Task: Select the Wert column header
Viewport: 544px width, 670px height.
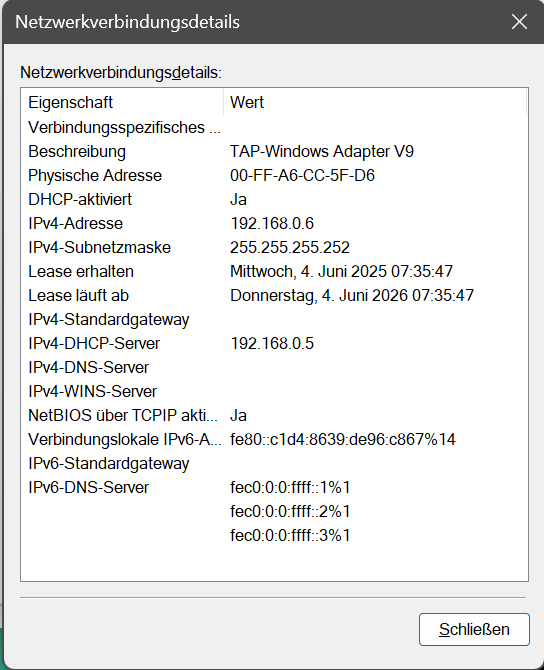Action: (375, 103)
